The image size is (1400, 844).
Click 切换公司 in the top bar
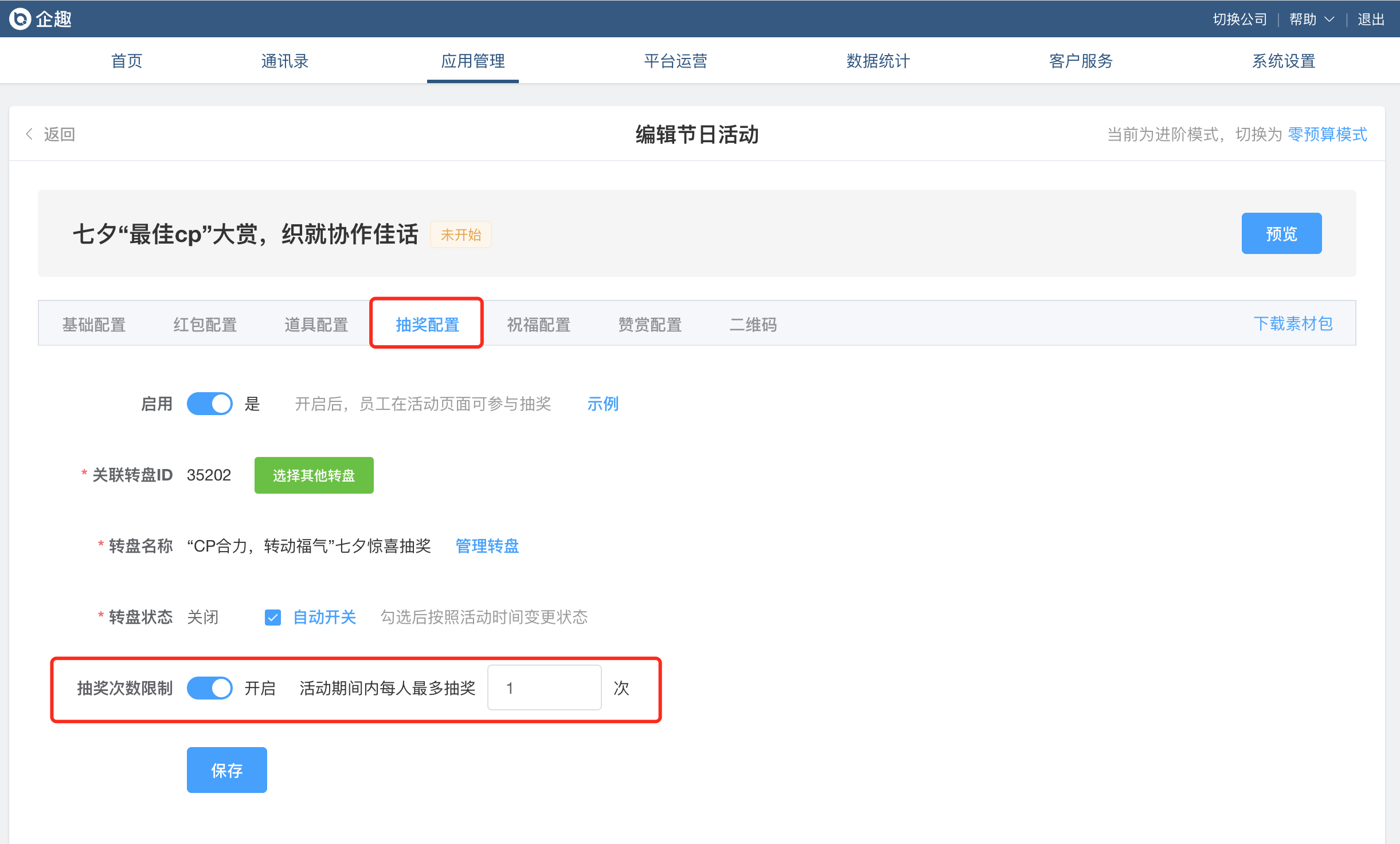point(1239,19)
